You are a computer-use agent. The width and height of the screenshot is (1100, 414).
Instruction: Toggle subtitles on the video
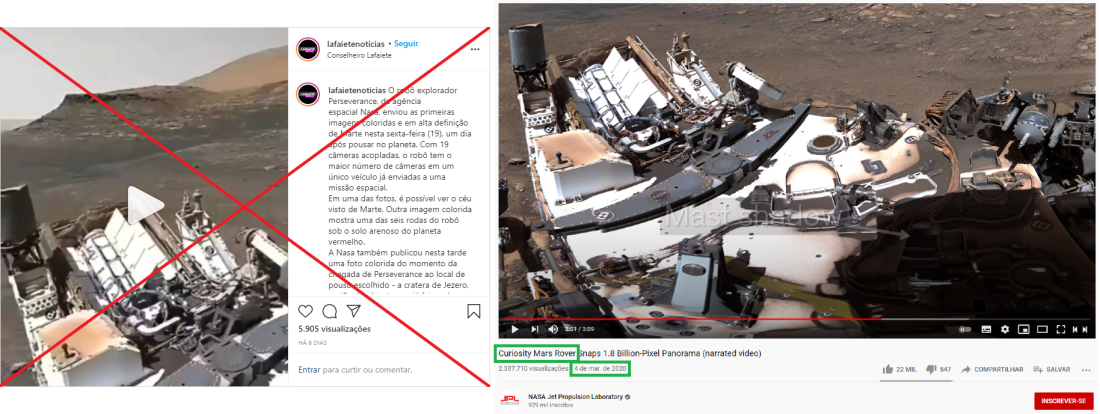986,329
